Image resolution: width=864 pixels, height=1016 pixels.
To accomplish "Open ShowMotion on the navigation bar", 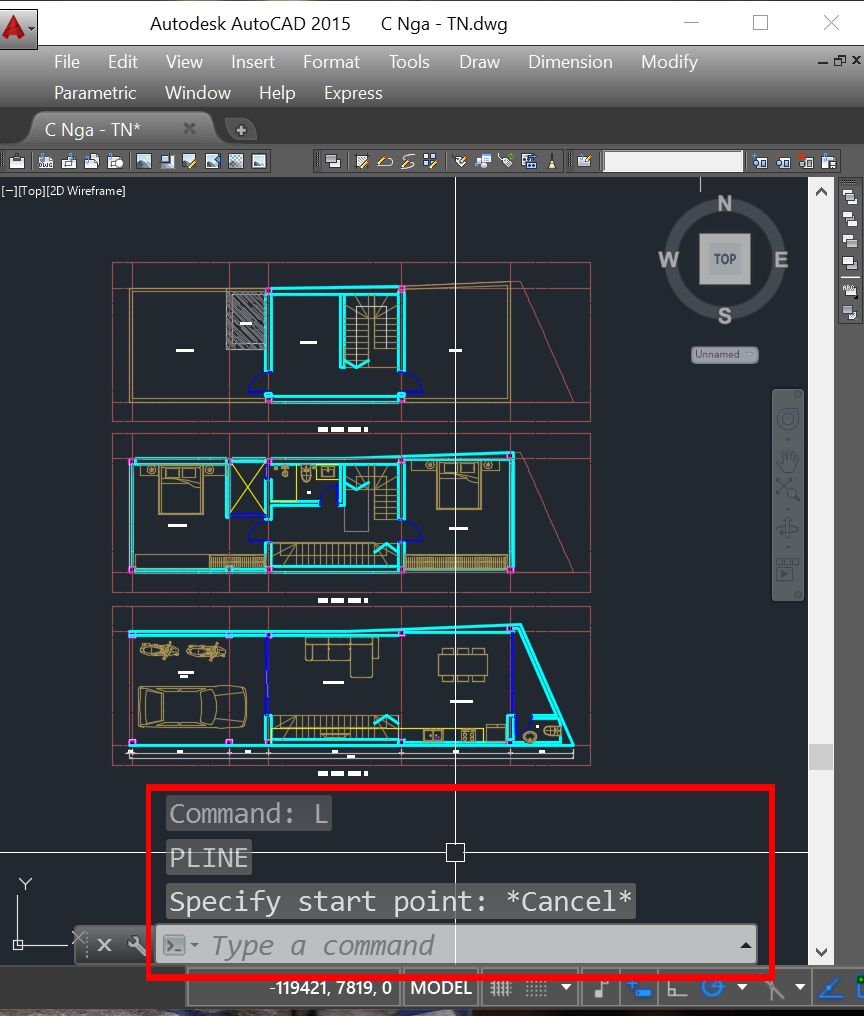I will [788, 570].
